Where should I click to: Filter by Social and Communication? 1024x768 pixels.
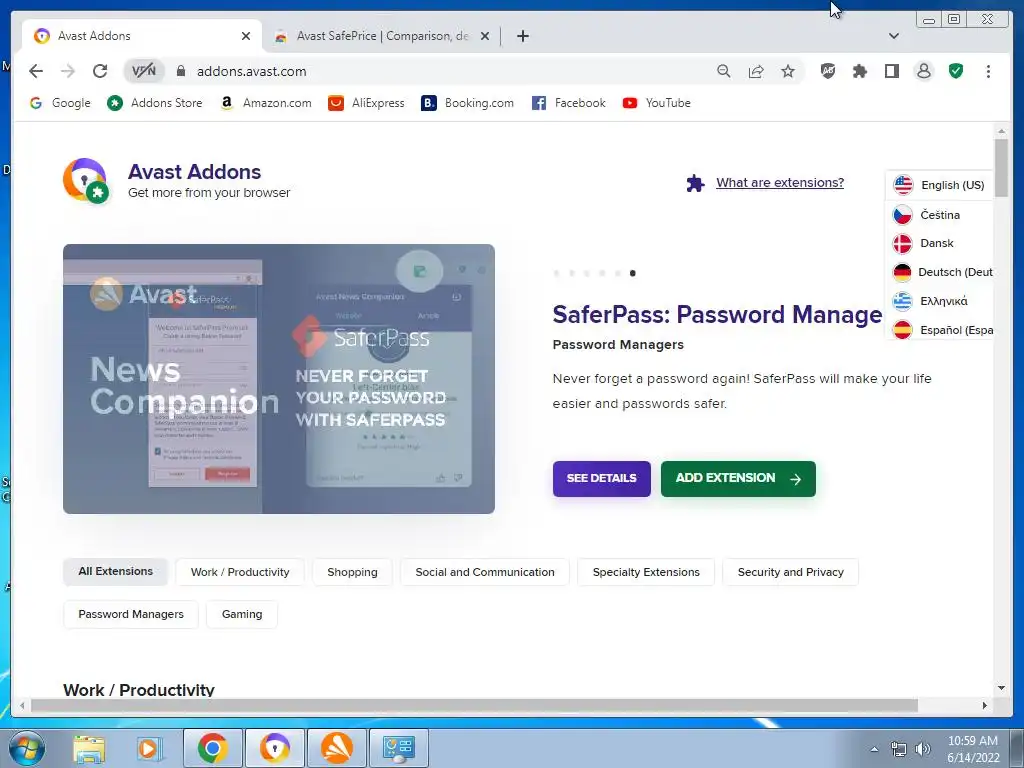click(x=485, y=572)
